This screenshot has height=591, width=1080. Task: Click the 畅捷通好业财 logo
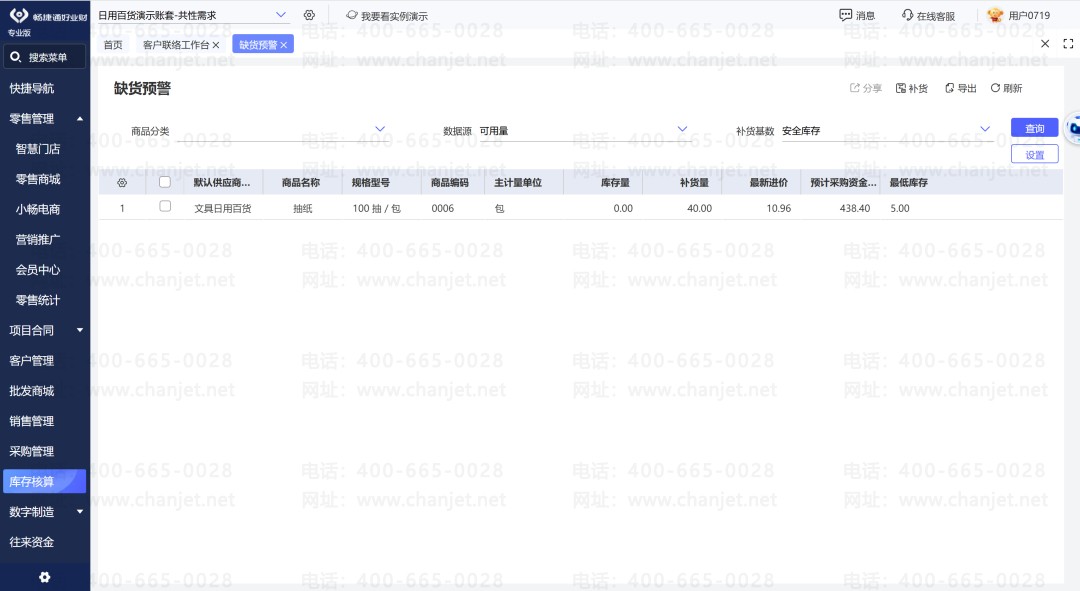point(48,16)
